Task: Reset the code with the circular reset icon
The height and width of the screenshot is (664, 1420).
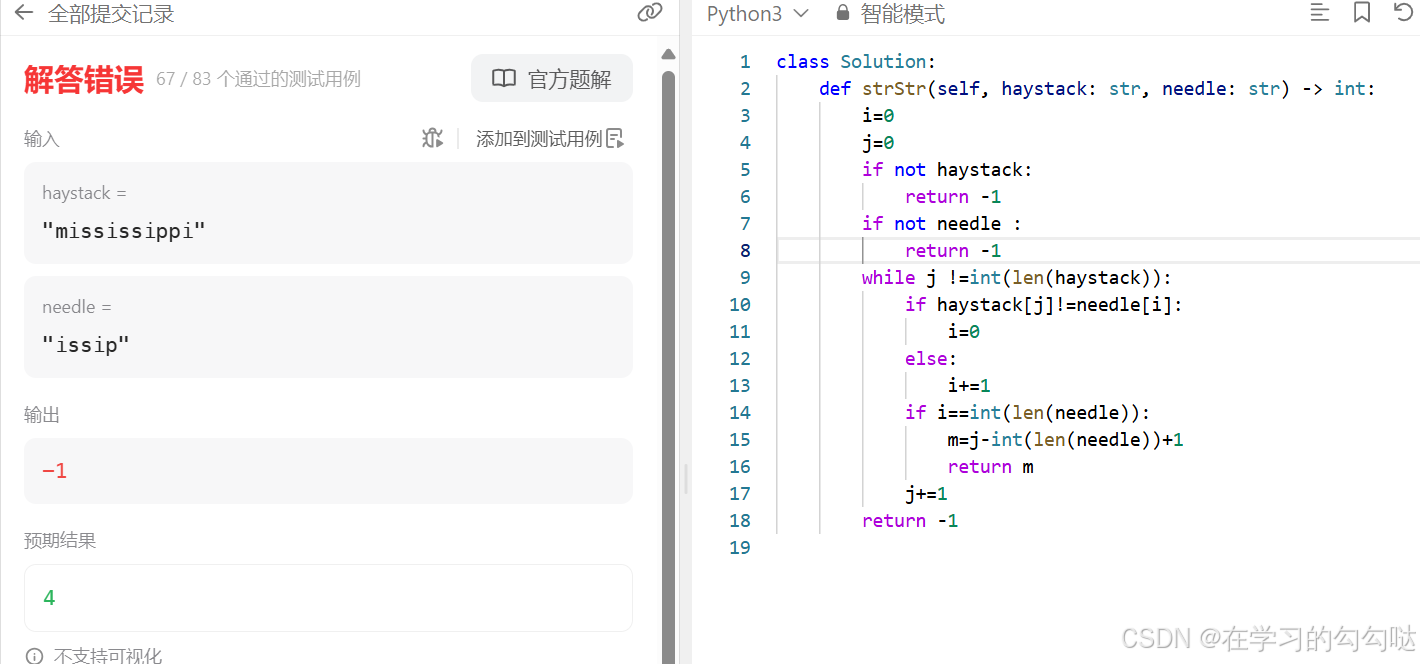Action: point(1403,13)
